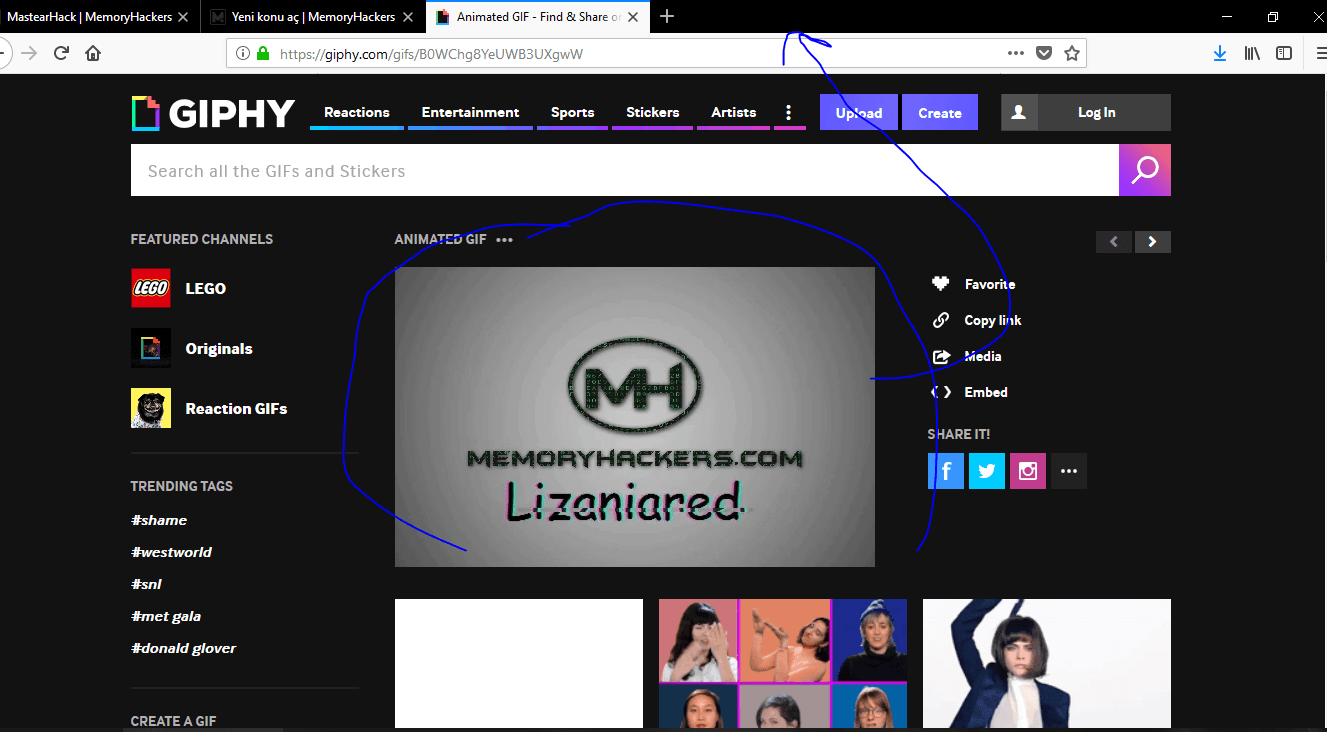Click the user avatar icon
This screenshot has height=732, width=1327.
pyautogui.click(x=1019, y=113)
